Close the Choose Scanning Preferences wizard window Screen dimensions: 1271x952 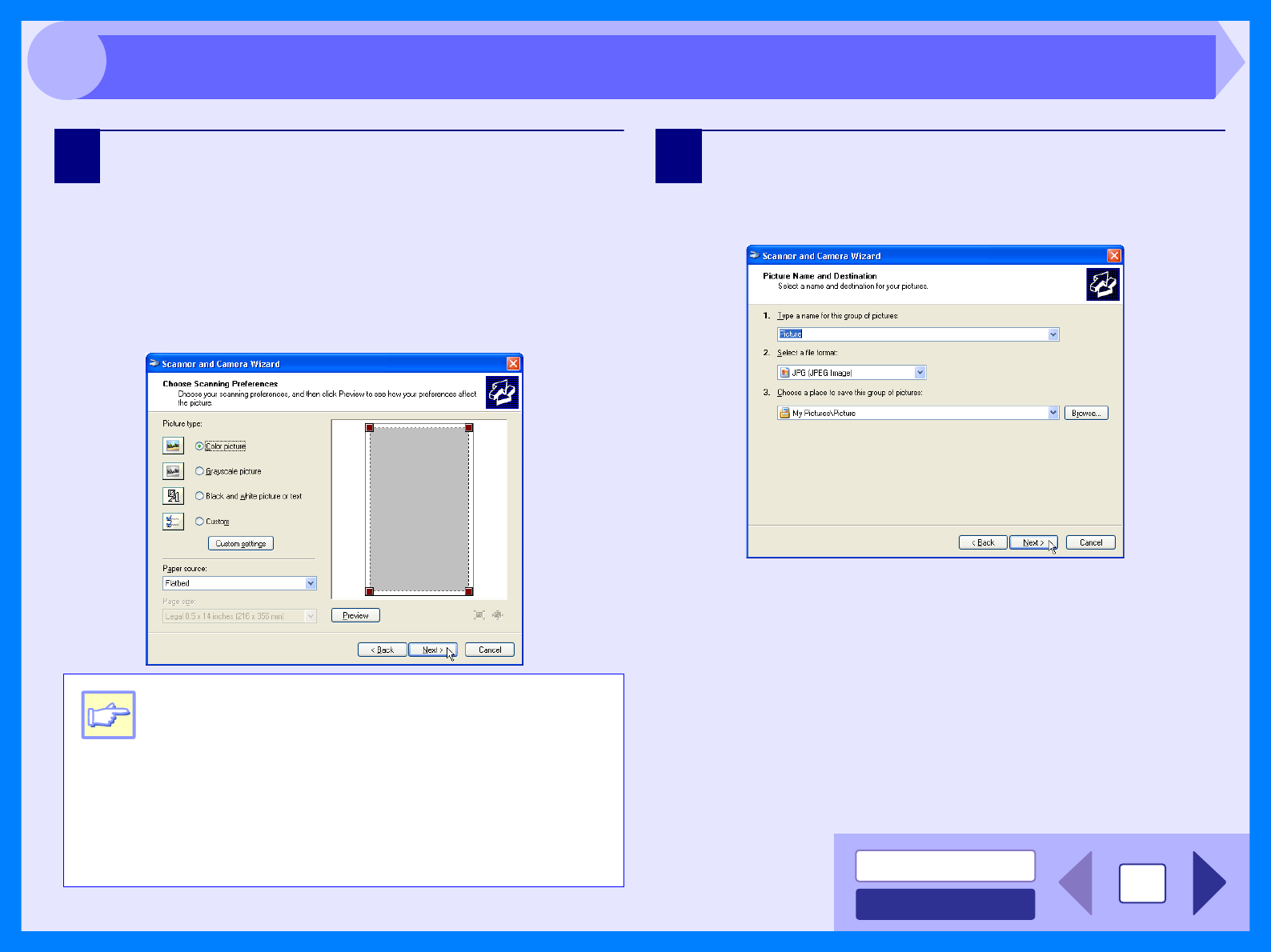pyautogui.click(x=513, y=363)
